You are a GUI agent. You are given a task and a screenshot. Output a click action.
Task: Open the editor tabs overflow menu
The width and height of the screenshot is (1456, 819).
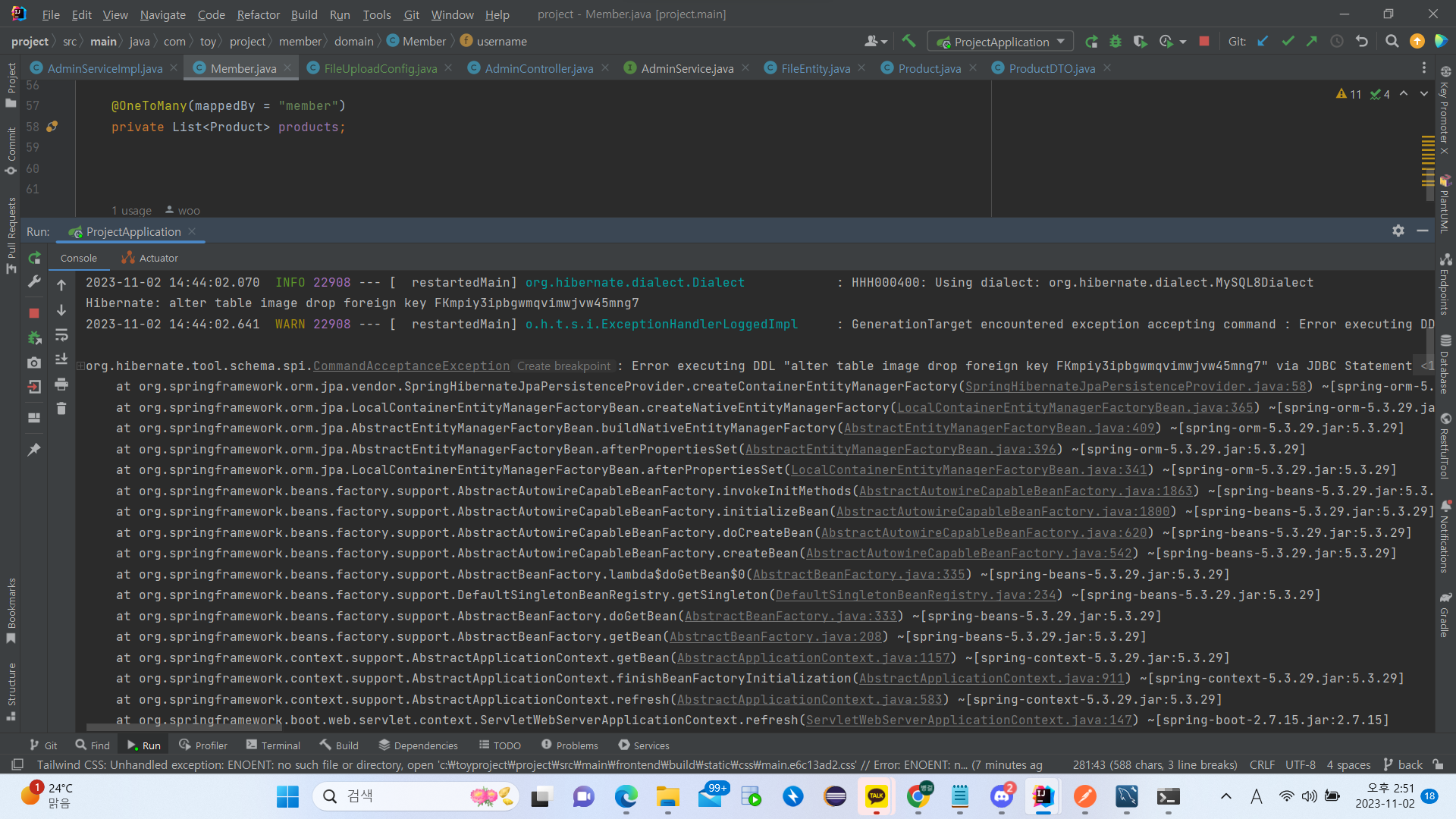(1423, 68)
